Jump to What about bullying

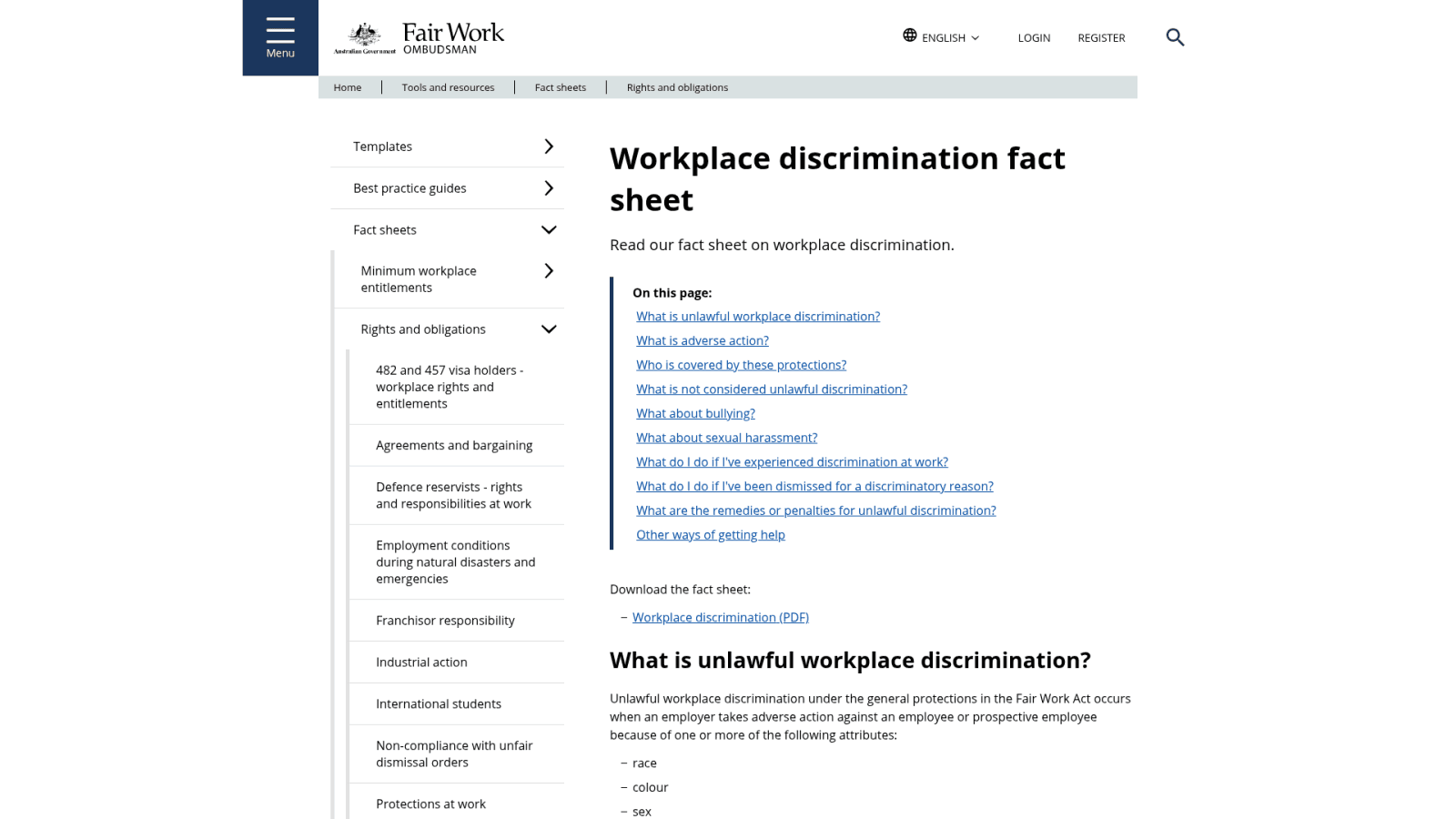[695, 413]
